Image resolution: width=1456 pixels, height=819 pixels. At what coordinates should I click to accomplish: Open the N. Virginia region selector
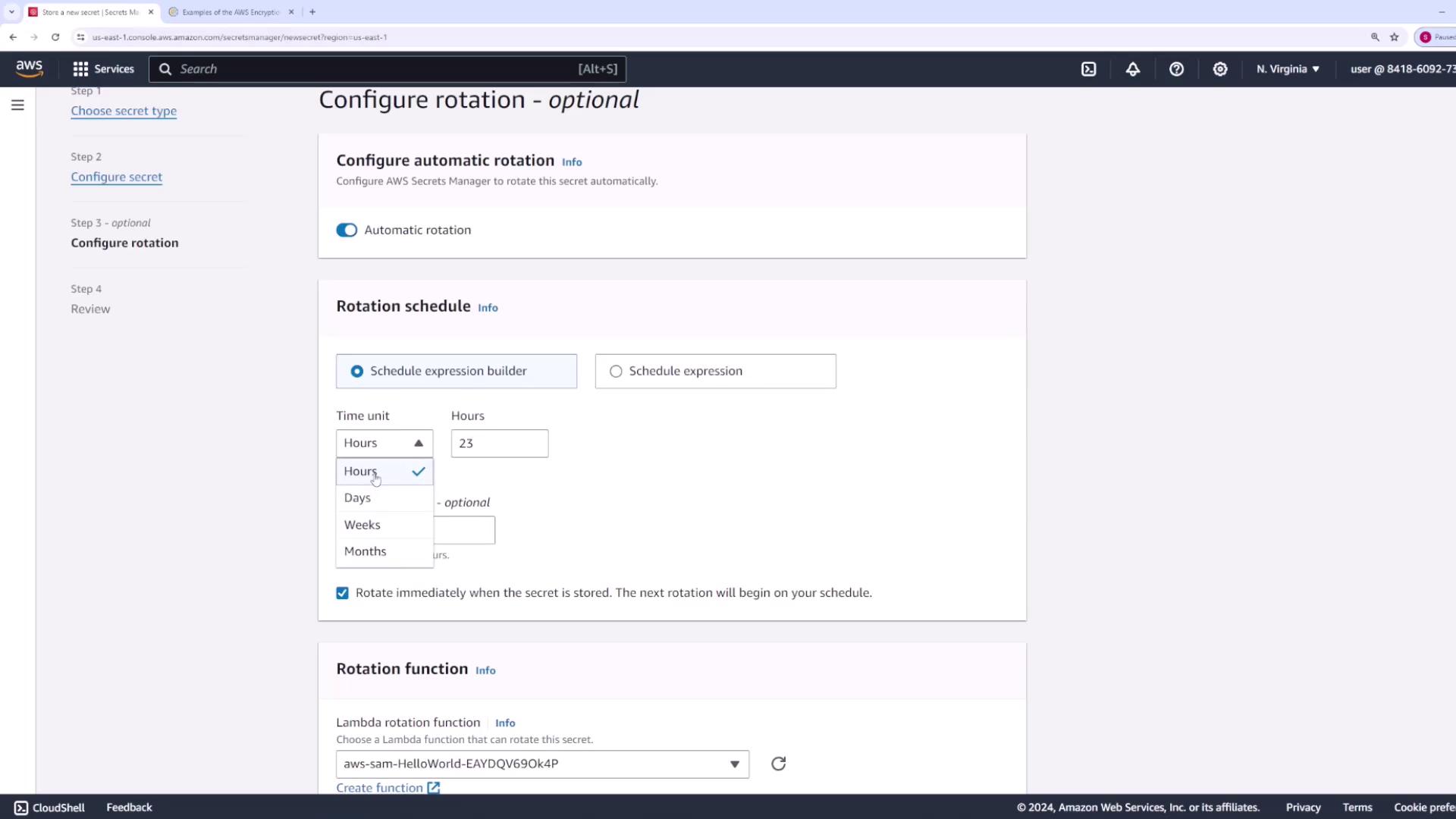tap(1288, 69)
